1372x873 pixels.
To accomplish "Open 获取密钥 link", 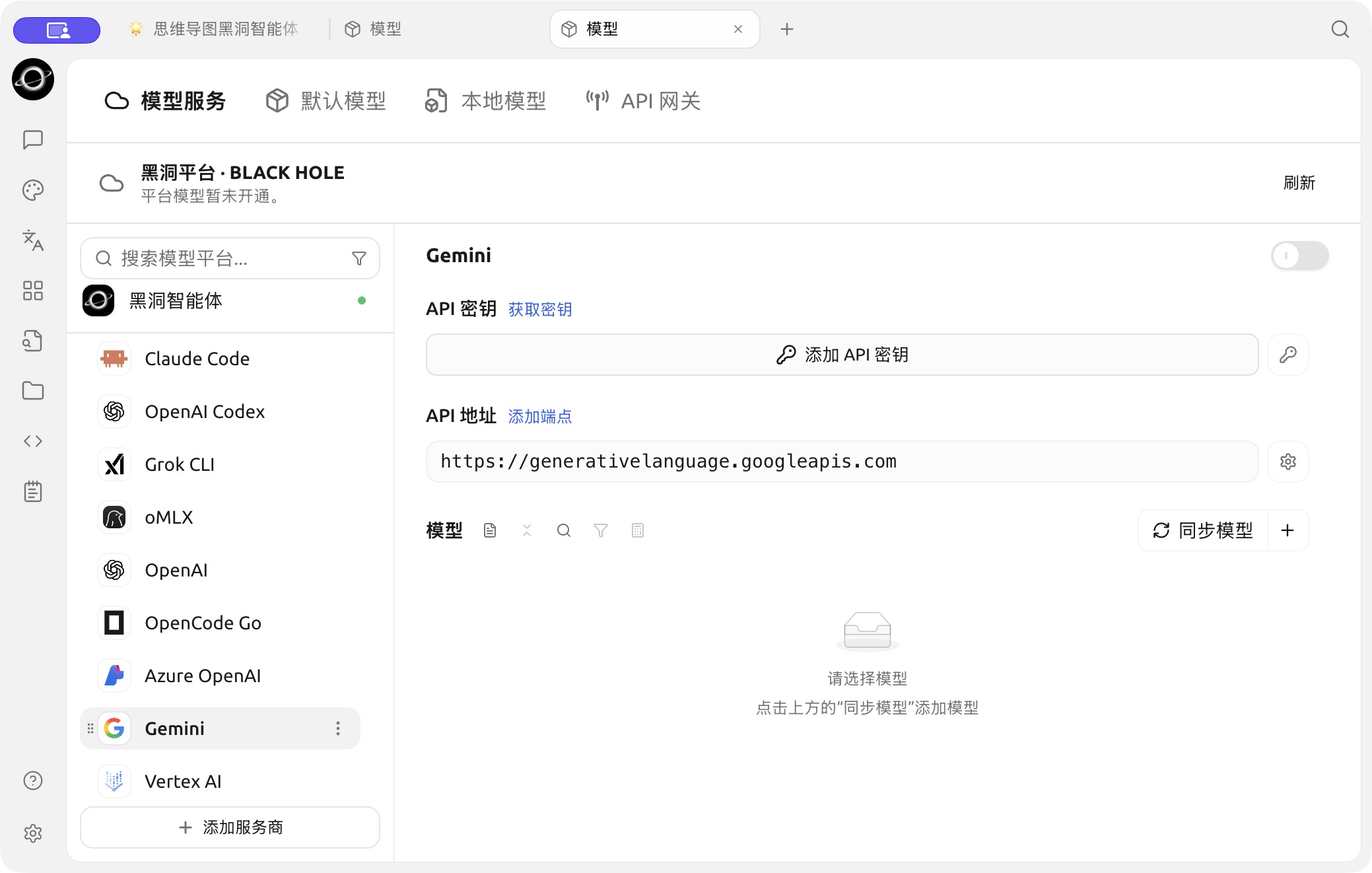I will tap(540, 309).
